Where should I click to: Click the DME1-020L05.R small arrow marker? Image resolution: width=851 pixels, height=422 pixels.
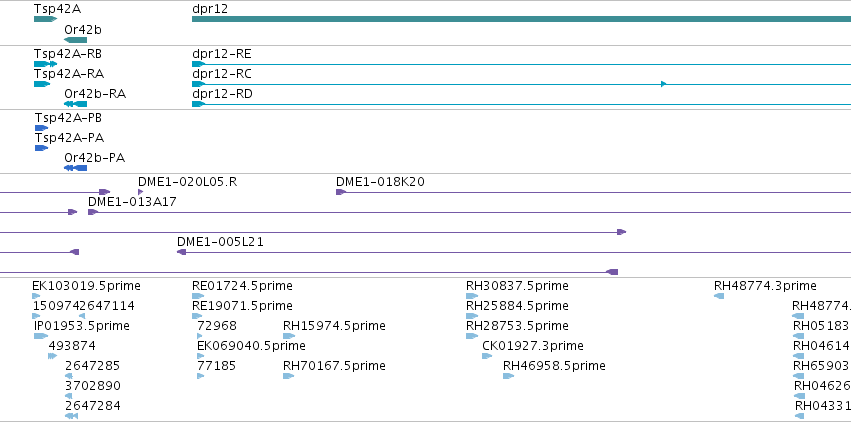coord(141,191)
